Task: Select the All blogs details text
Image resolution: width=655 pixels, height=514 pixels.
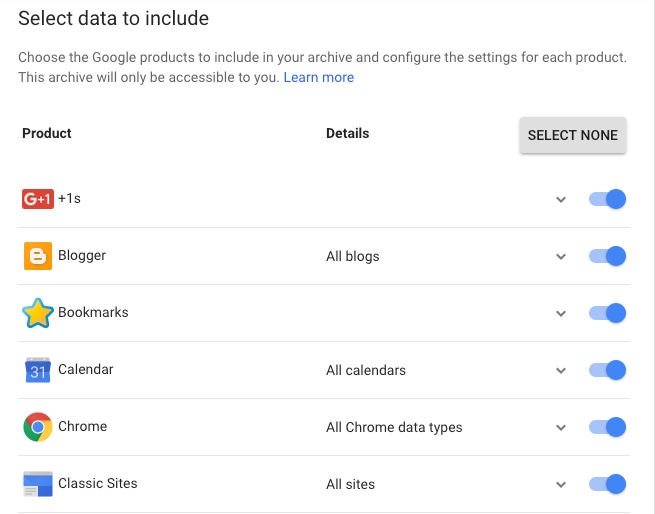Action: (353, 256)
